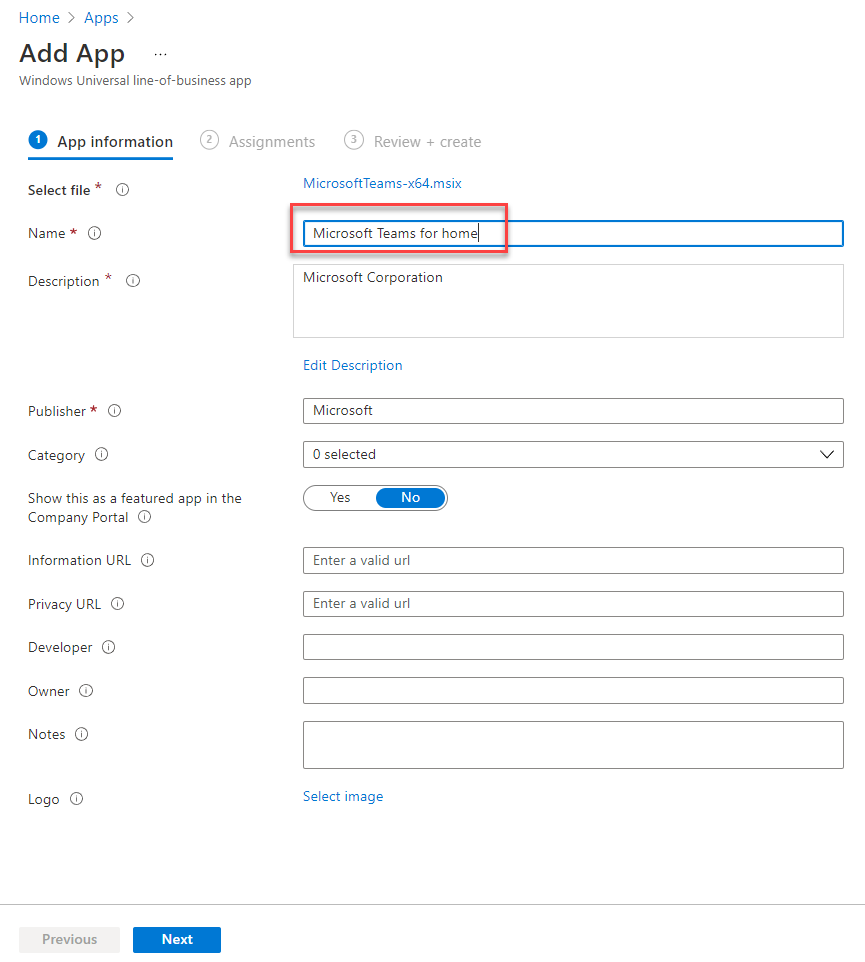Focus the Publisher input field
This screenshot has width=865, height=962.
[573, 411]
